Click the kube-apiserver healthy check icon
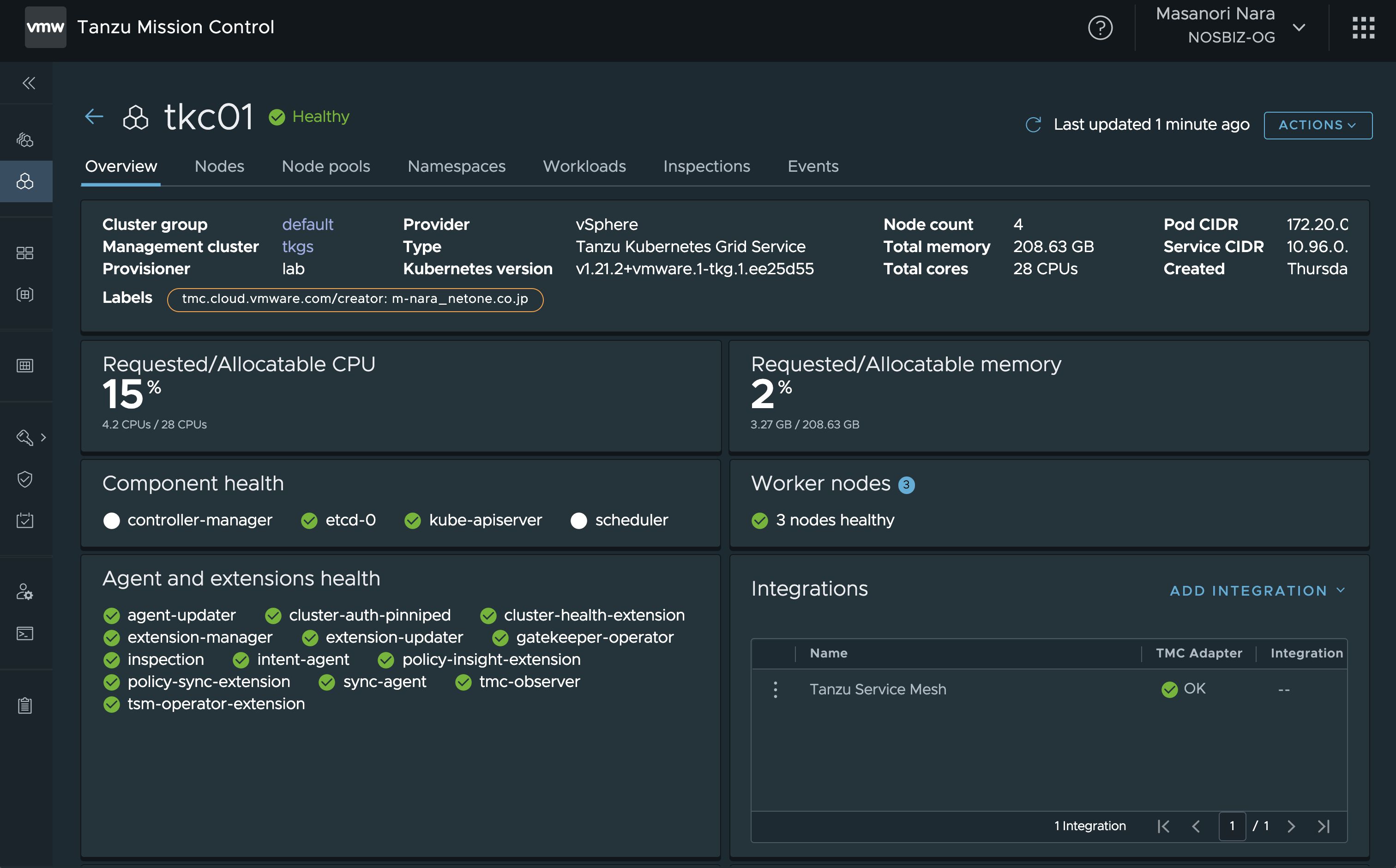The width and height of the screenshot is (1396, 868). pos(412,521)
